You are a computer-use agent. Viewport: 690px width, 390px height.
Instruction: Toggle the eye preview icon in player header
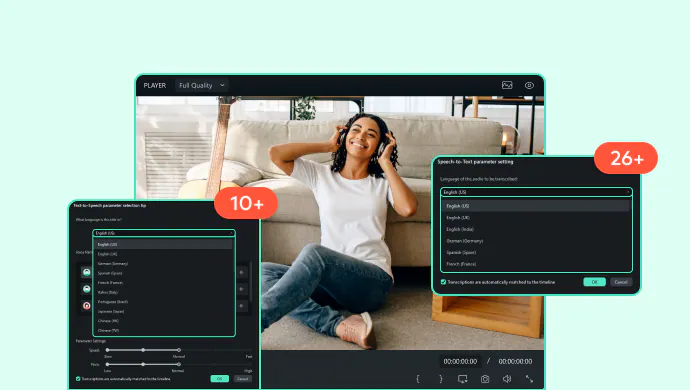click(x=529, y=85)
